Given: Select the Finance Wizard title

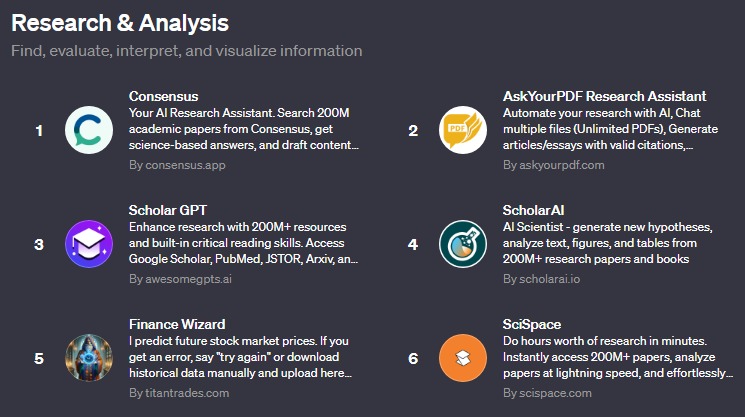Looking at the screenshot, I should [177, 324].
